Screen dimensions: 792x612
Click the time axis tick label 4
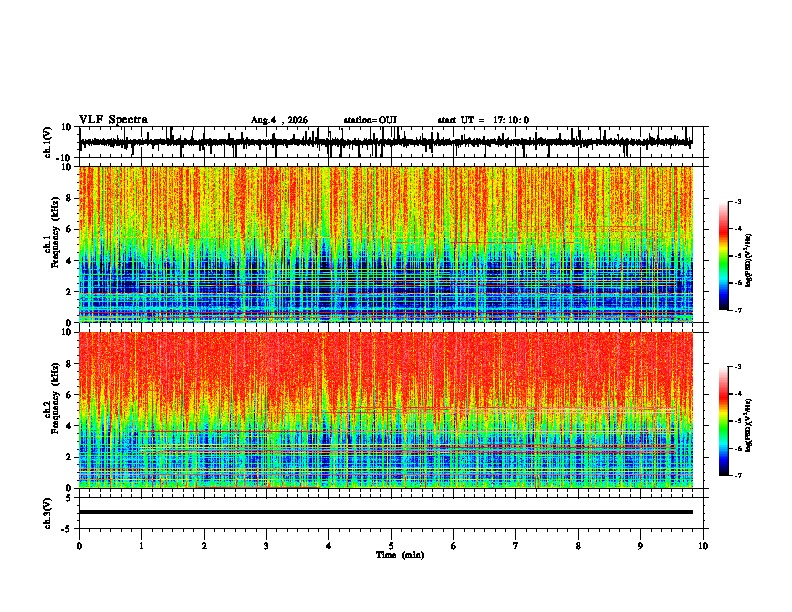[328, 546]
